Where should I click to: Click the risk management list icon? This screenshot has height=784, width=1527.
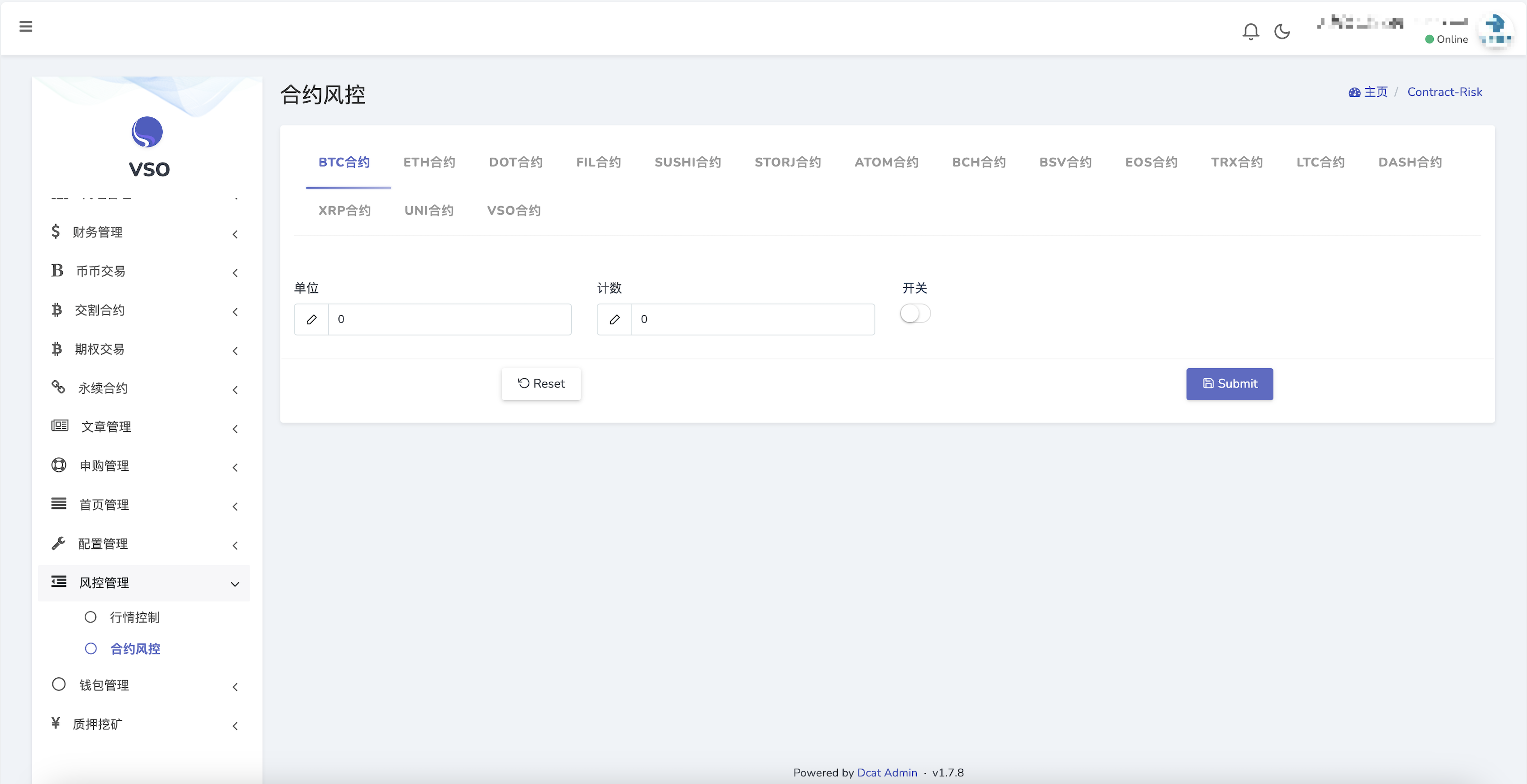57,582
